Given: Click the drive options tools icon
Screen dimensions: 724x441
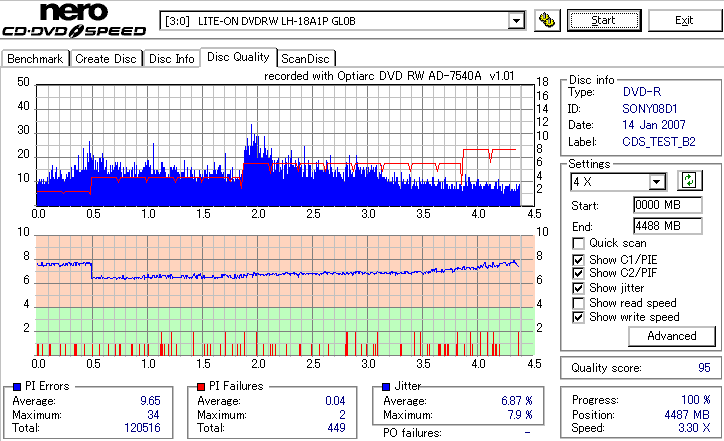Looking at the screenshot, I should point(547,21).
